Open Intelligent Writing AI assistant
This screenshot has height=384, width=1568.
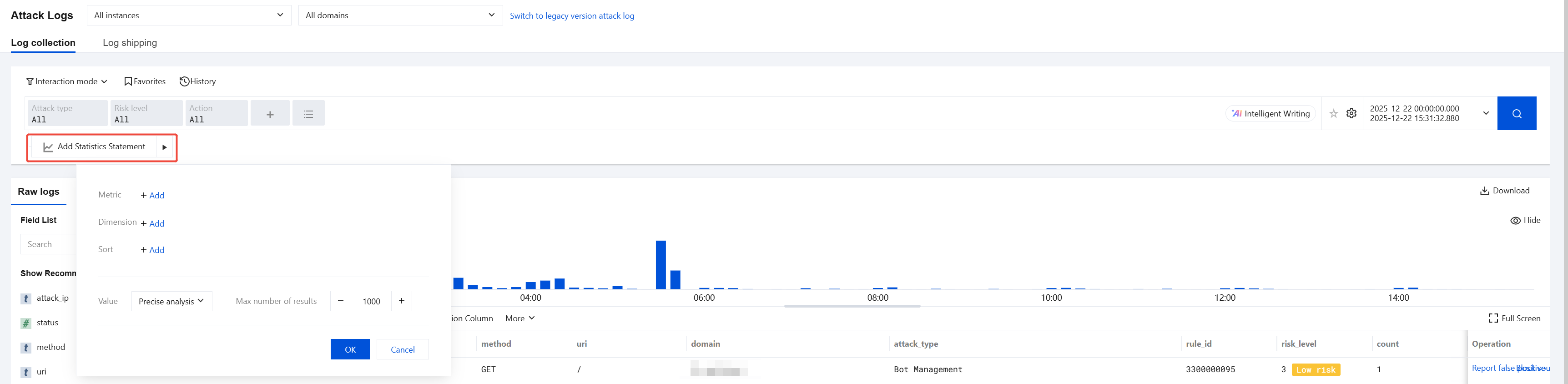[x=1271, y=114]
